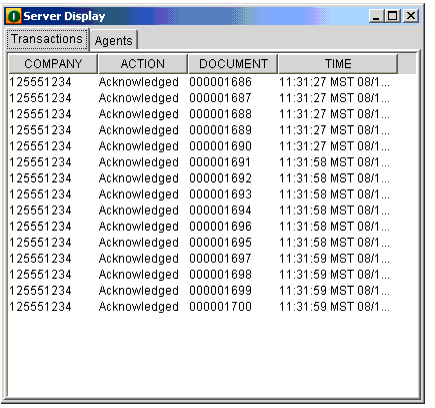Select the document 000001691 row
The width and height of the screenshot is (435, 408).
tap(212, 162)
